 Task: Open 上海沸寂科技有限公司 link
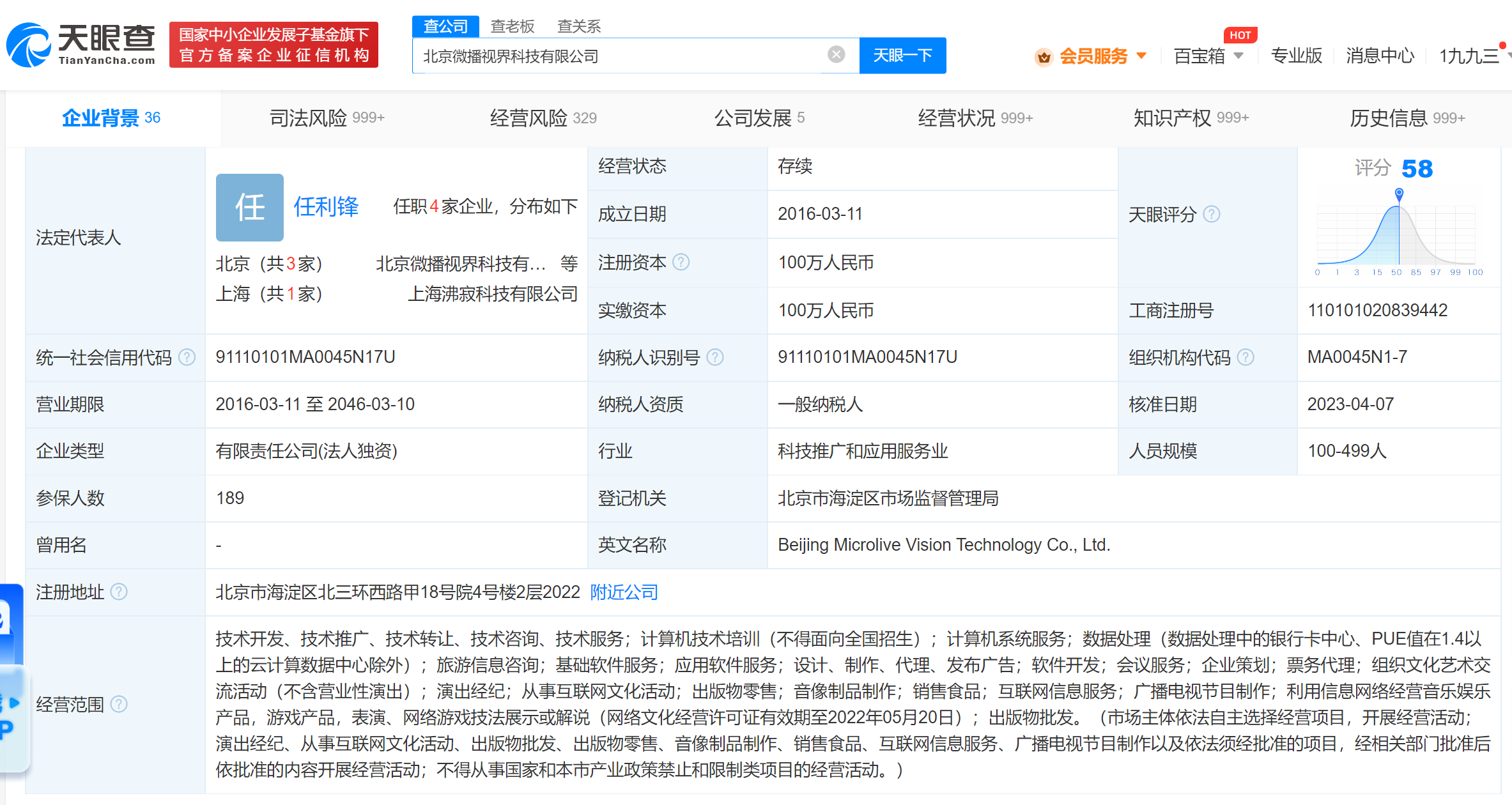(x=493, y=294)
